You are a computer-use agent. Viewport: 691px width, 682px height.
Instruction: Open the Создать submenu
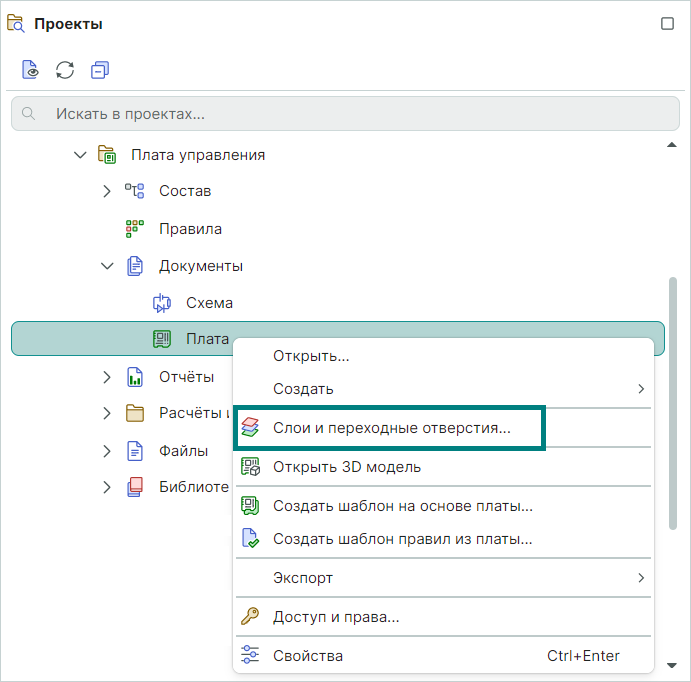[444, 389]
